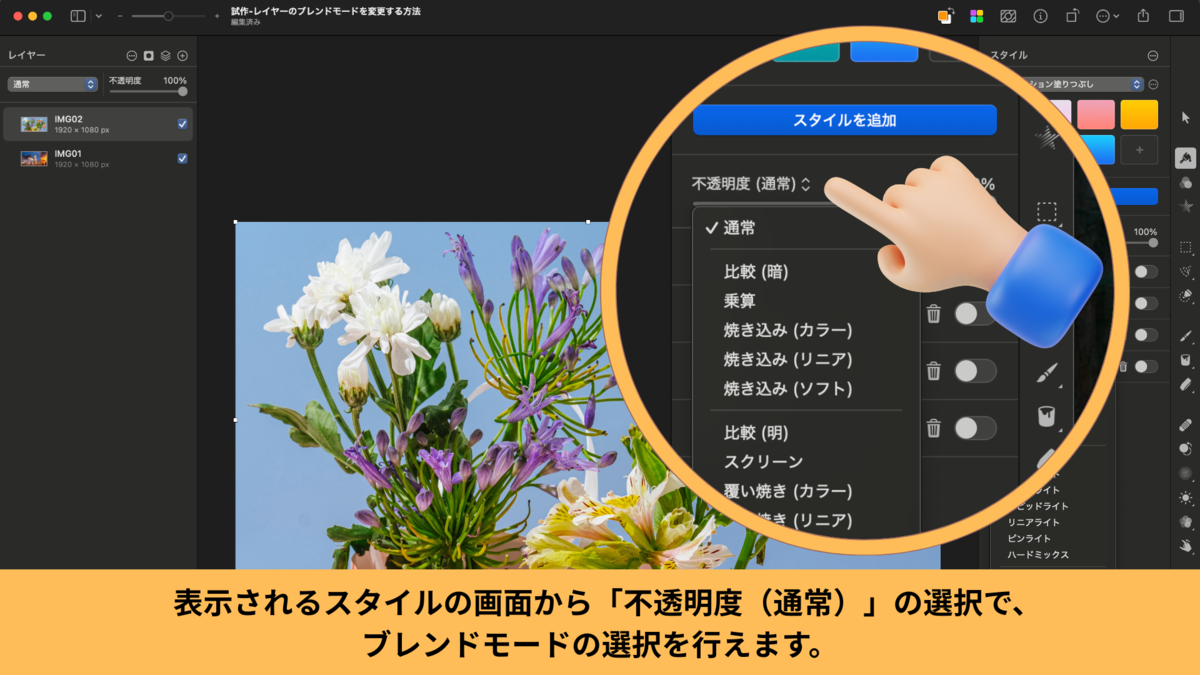The width and height of the screenshot is (1200, 675).
Task: Select the Smudge hand tool
Action: point(1186,546)
